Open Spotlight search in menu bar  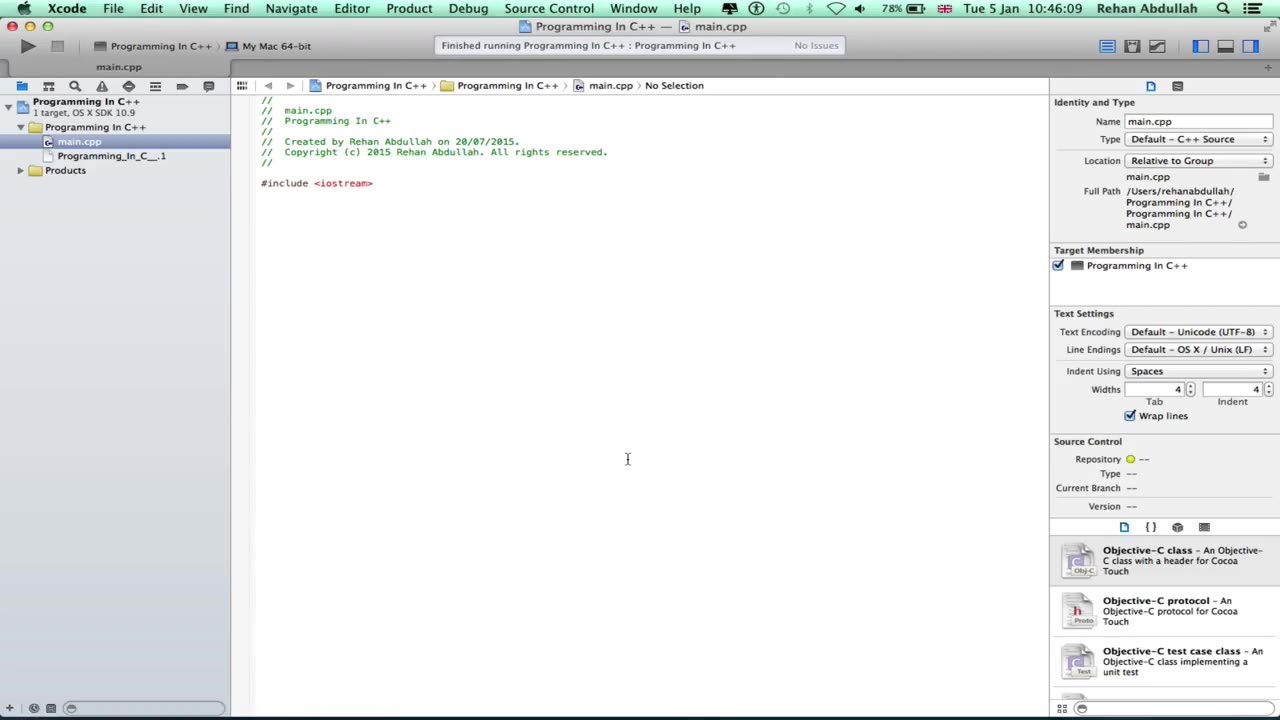(1223, 8)
